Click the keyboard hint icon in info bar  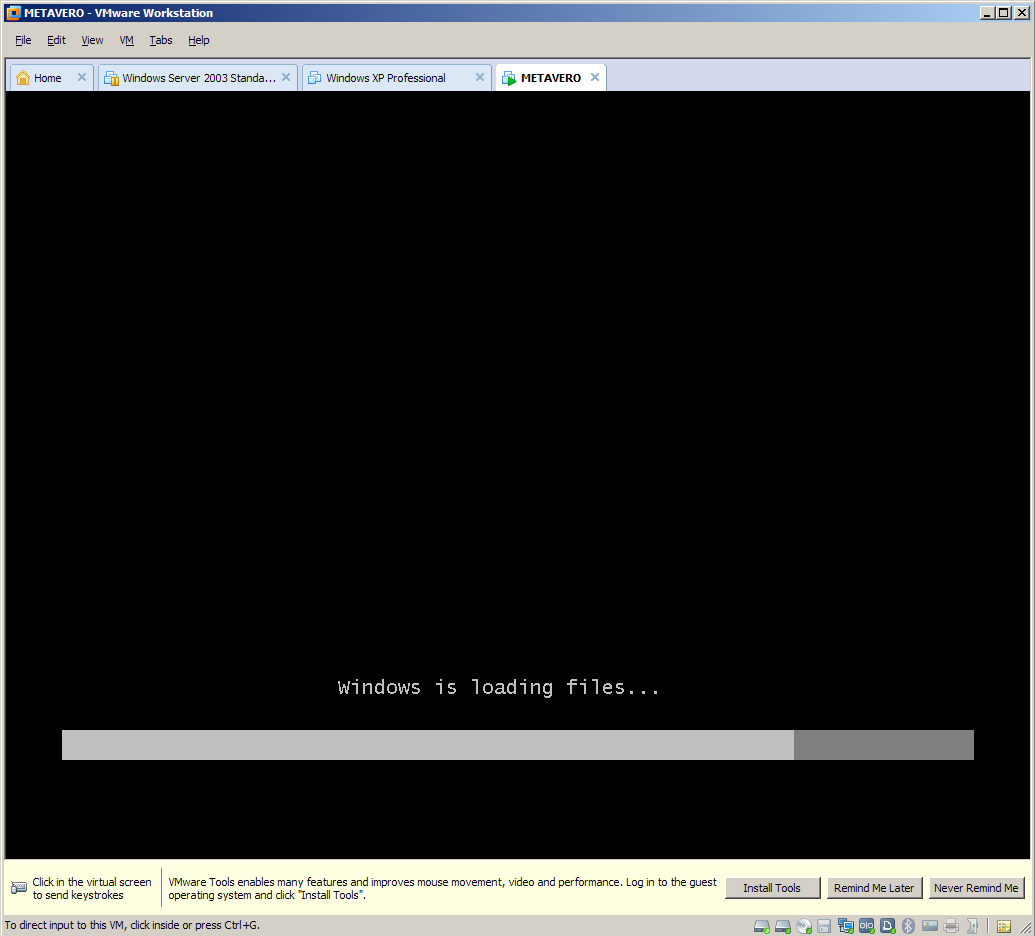[x=19, y=888]
